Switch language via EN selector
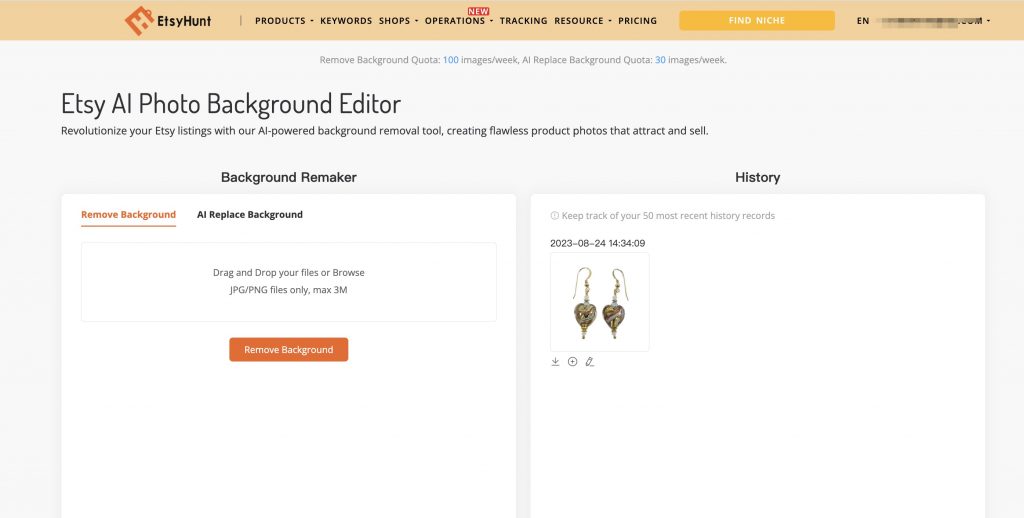Viewport: 1024px width, 518px height. [x=863, y=21]
